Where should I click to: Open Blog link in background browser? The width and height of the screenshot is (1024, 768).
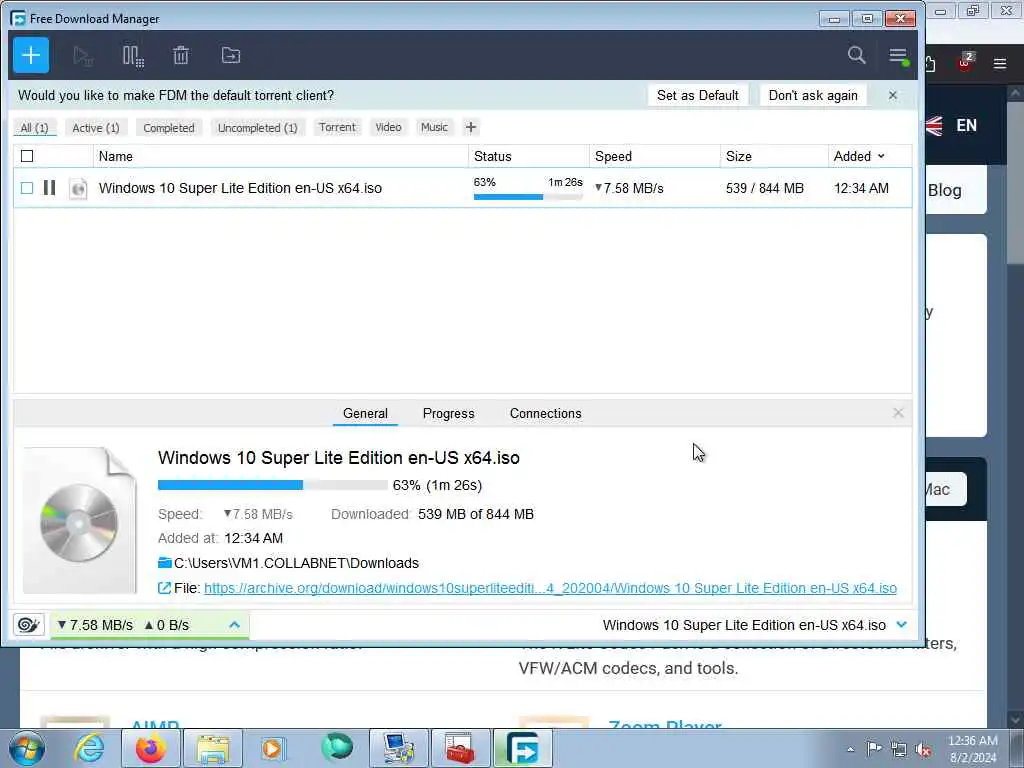click(944, 191)
